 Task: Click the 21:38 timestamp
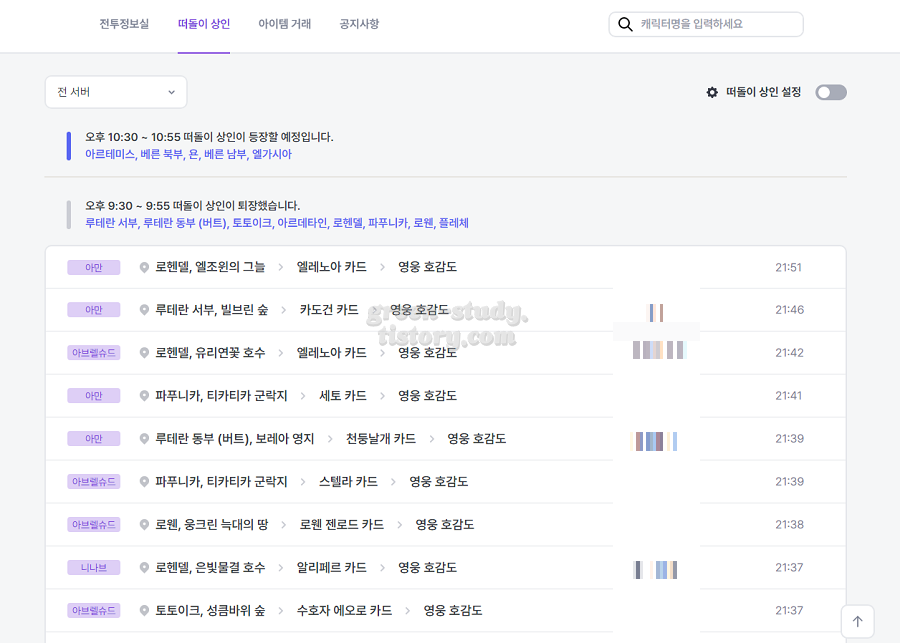(789, 525)
